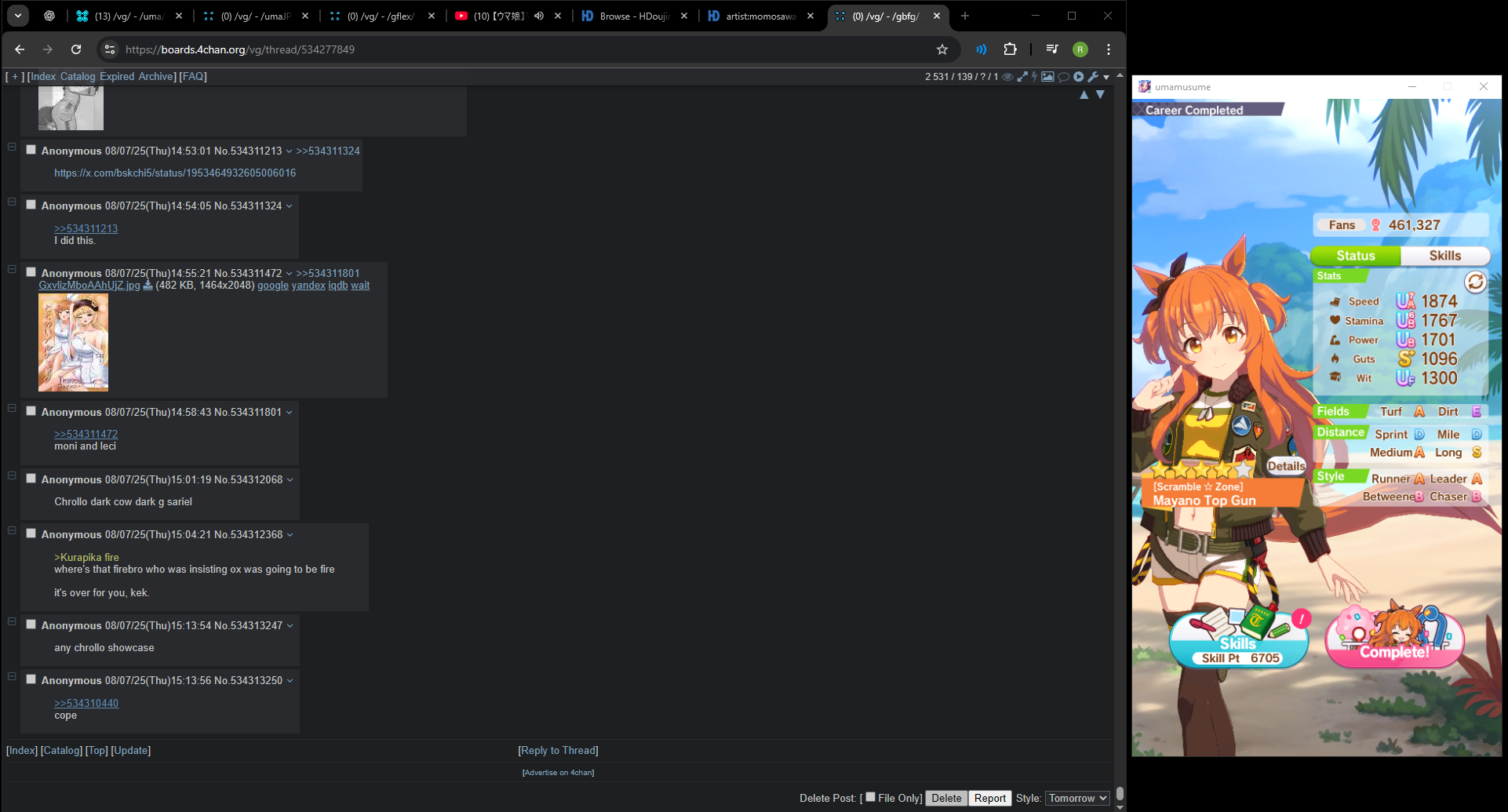
Task: Tick checkbox for post No.534313250
Action: point(31,679)
